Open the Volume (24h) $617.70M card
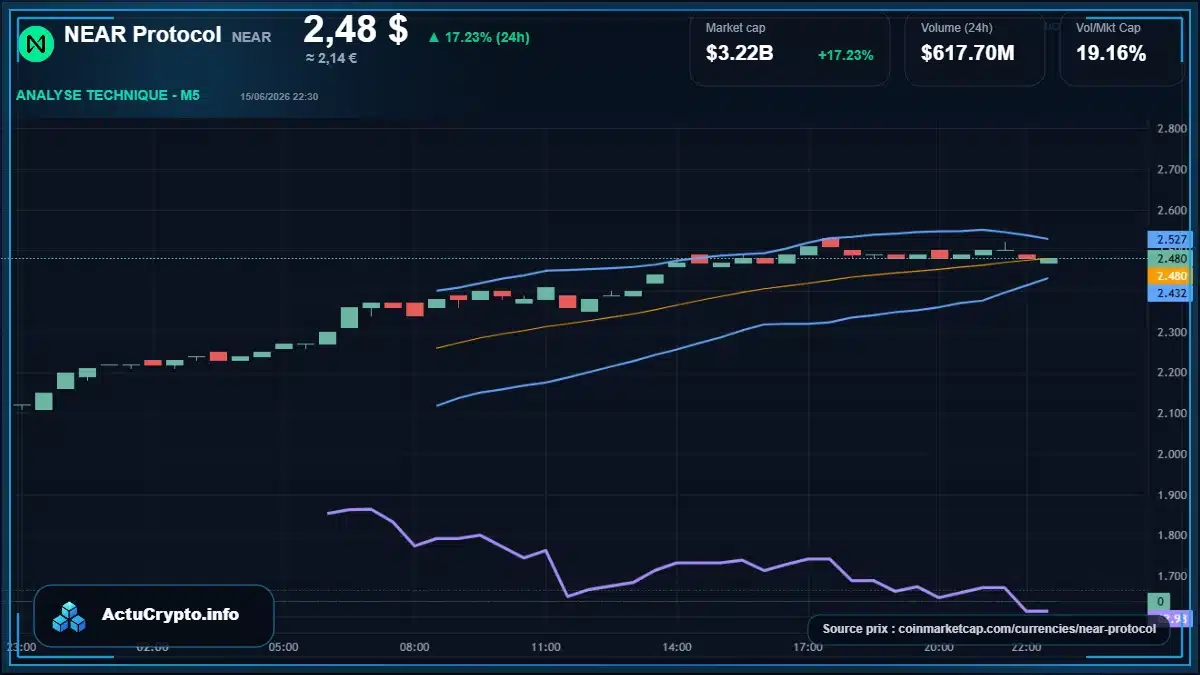1200x675 pixels. (974, 49)
